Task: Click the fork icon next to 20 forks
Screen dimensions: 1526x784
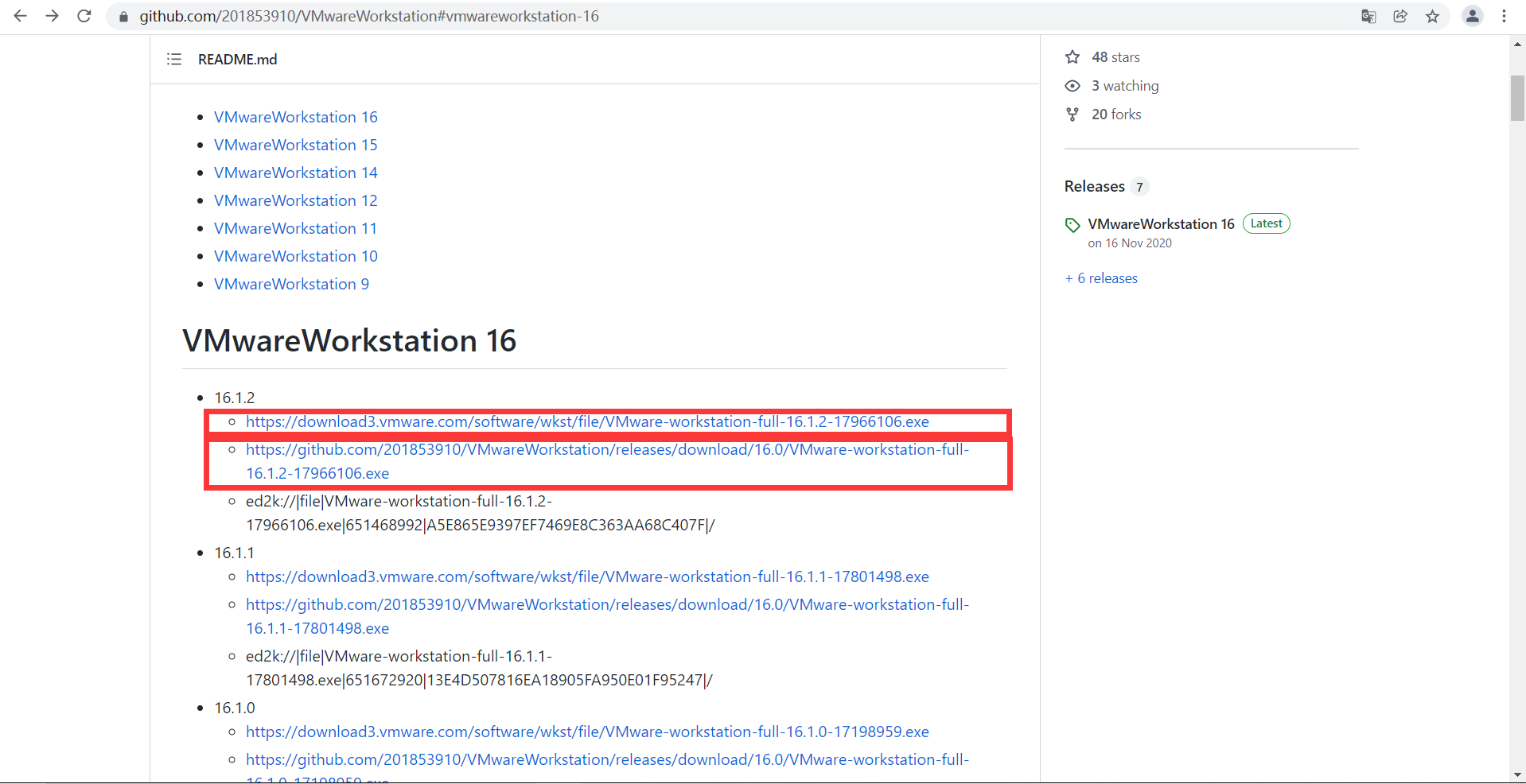Action: 1072,114
